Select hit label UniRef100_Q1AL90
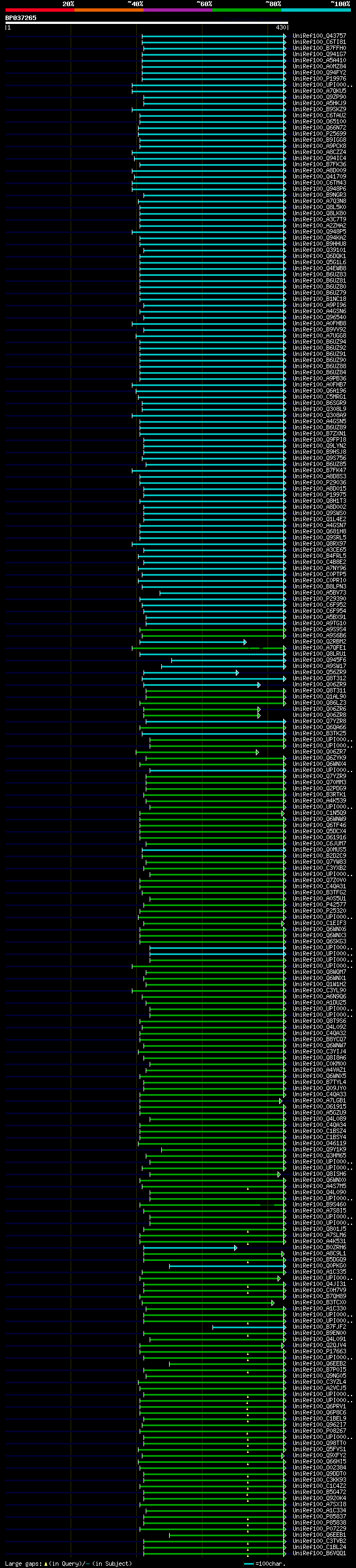Screen dimensions: 356x1568 coord(319,696)
